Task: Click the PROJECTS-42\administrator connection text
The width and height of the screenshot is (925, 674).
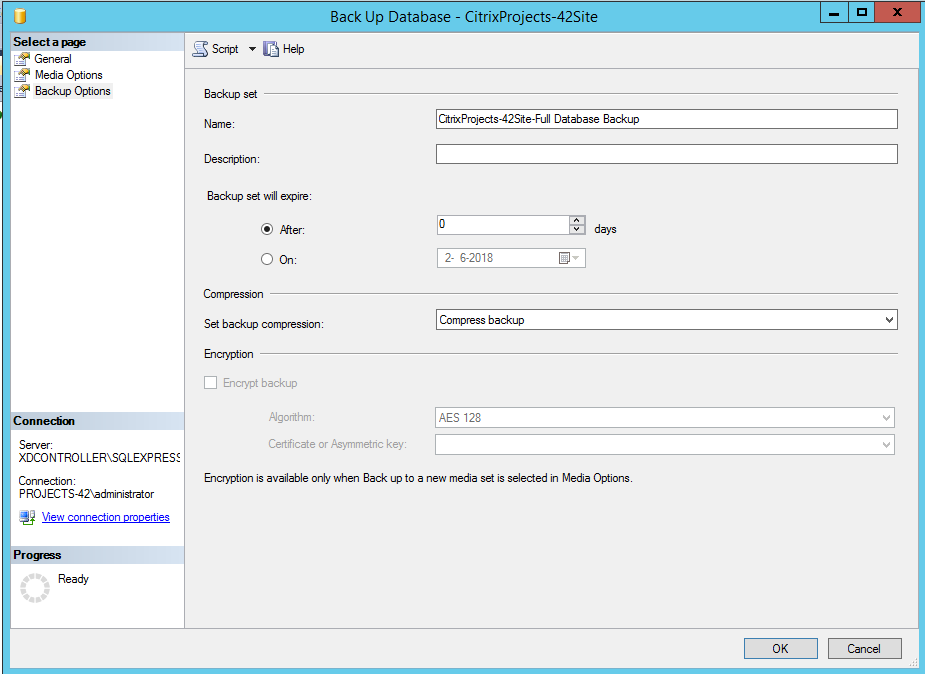Action: pyautogui.click(x=86, y=494)
